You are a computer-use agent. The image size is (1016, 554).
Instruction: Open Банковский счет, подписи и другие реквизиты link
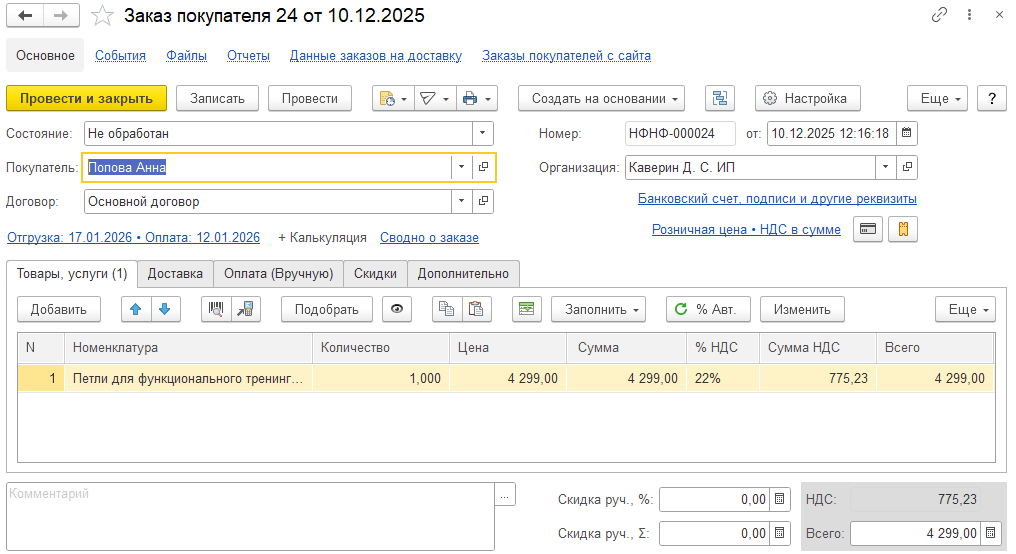[x=777, y=199]
